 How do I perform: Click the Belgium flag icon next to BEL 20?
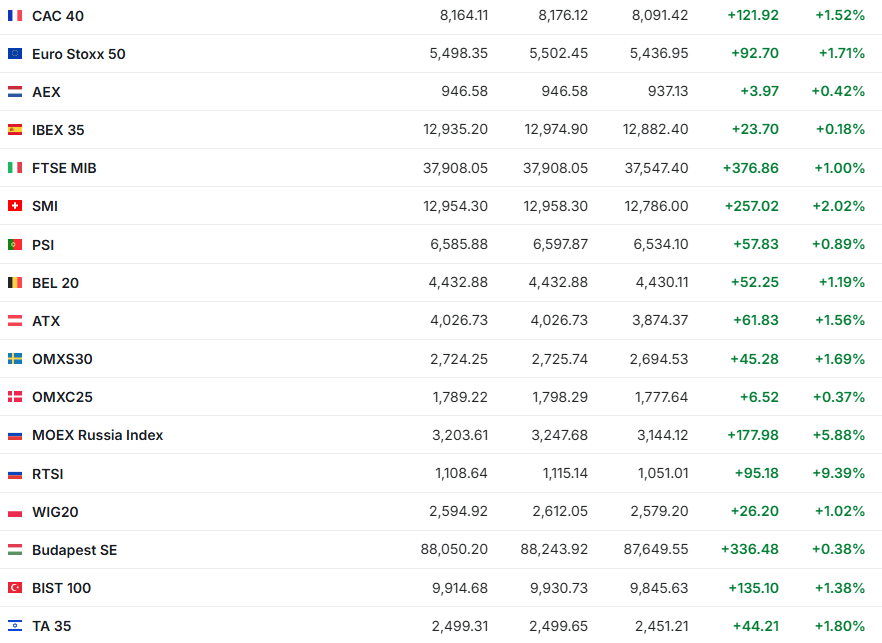tap(15, 283)
